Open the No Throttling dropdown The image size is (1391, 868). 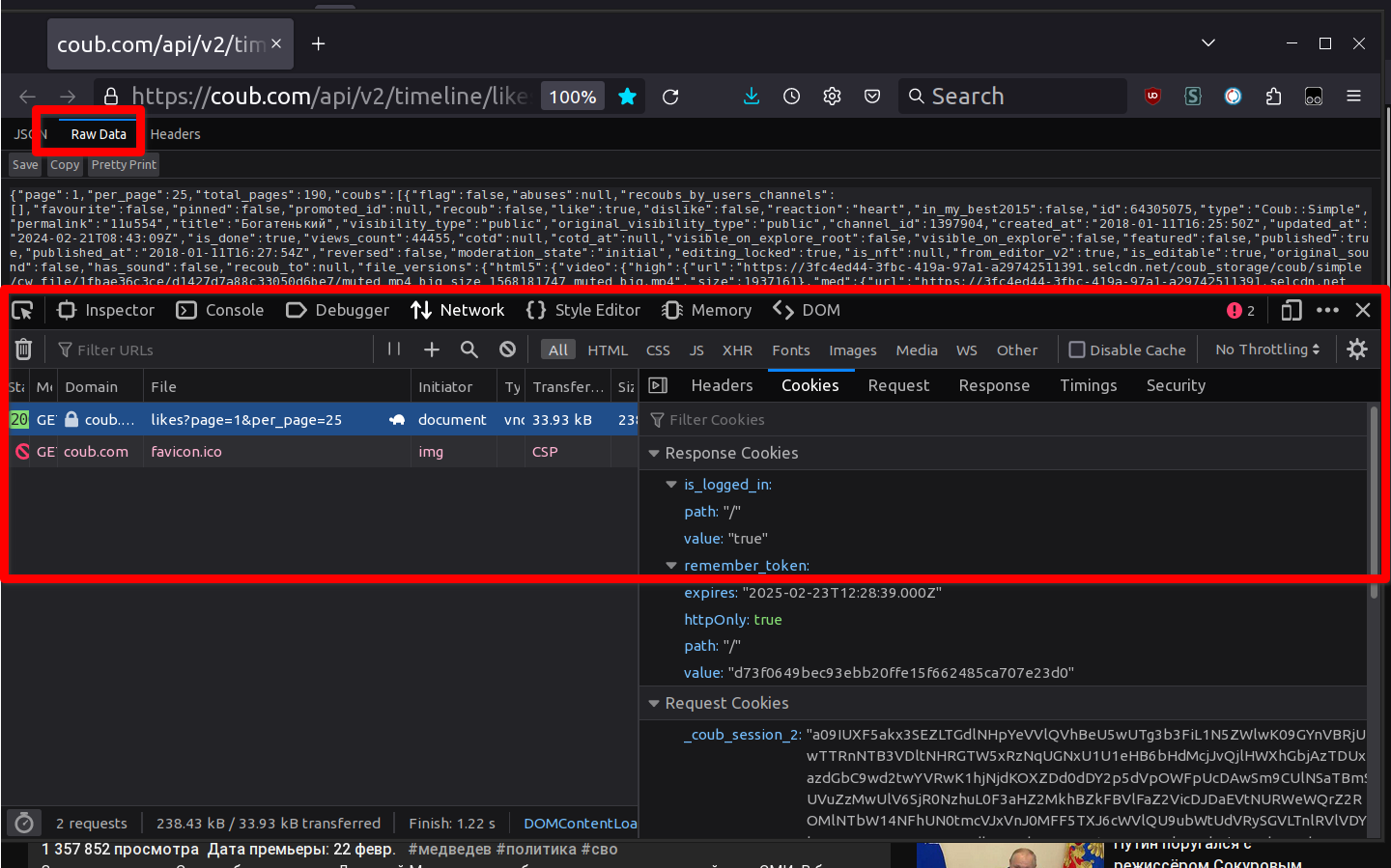click(x=1267, y=350)
